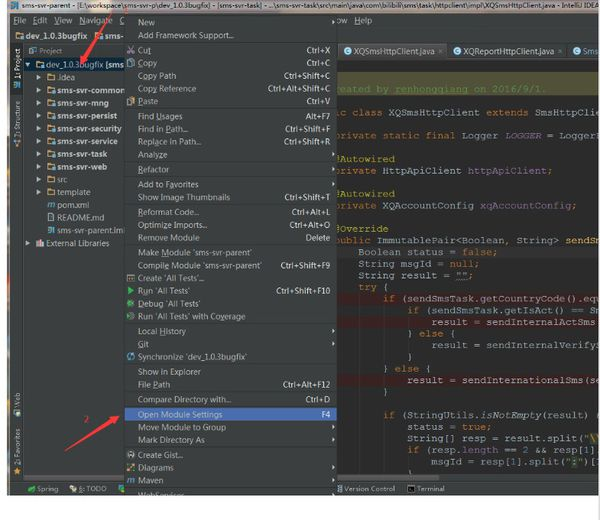Image resolution: width=600 pixels, height=520 pixels.
Task: Click the class icon on XQSmsHttpClient.java tab
Action: coord(347,51)
